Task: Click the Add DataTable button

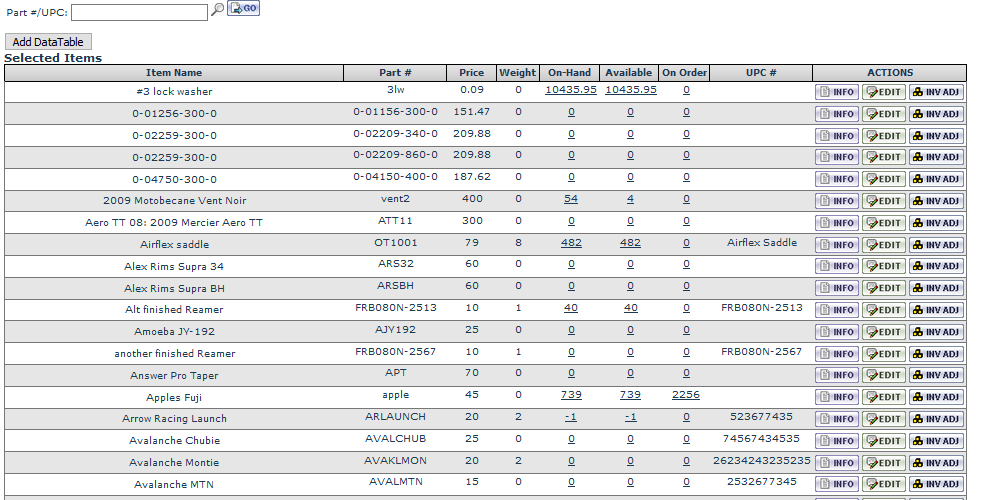Action: pos(49,42)
